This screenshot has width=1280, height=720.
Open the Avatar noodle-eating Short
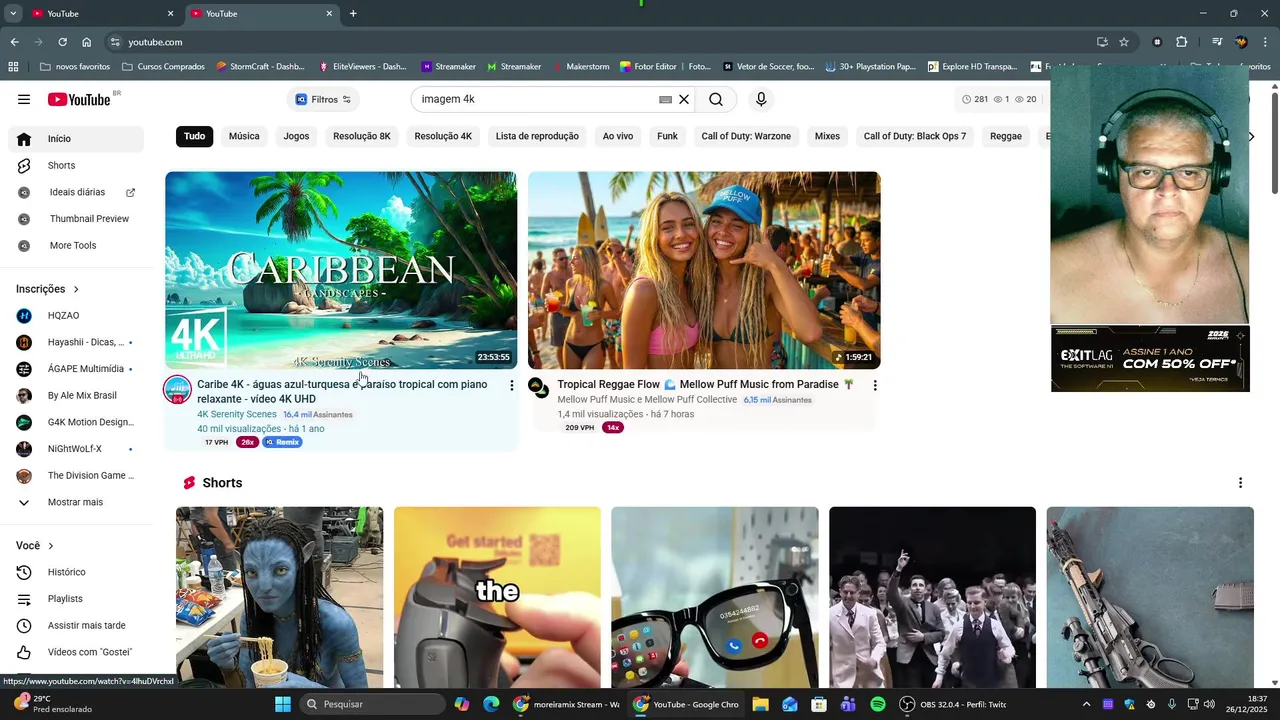click(279, 597)
